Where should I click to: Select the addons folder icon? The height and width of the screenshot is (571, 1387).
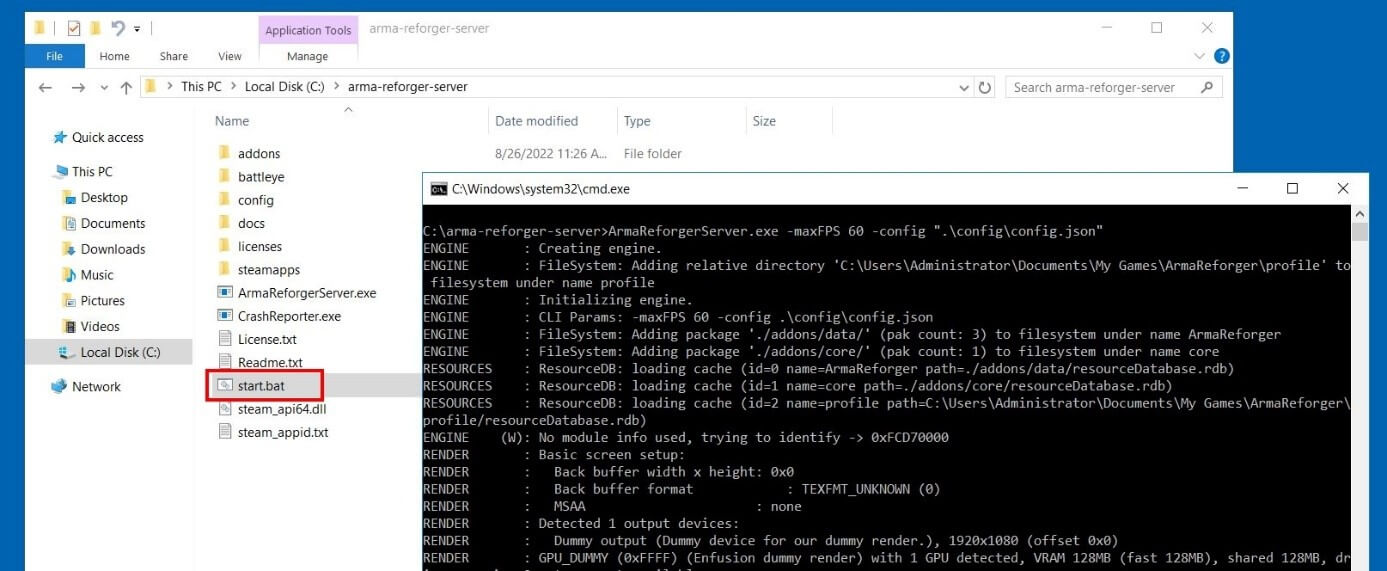(225, 154)
